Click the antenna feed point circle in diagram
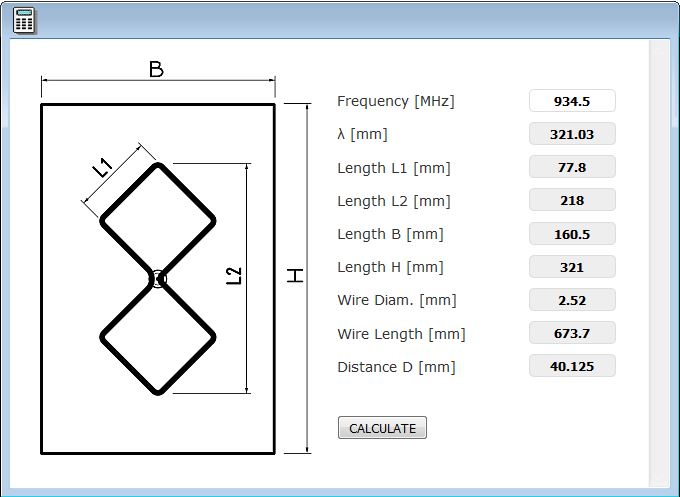Image resolution: width=680 pixels, height=497 pixels. 158,279
